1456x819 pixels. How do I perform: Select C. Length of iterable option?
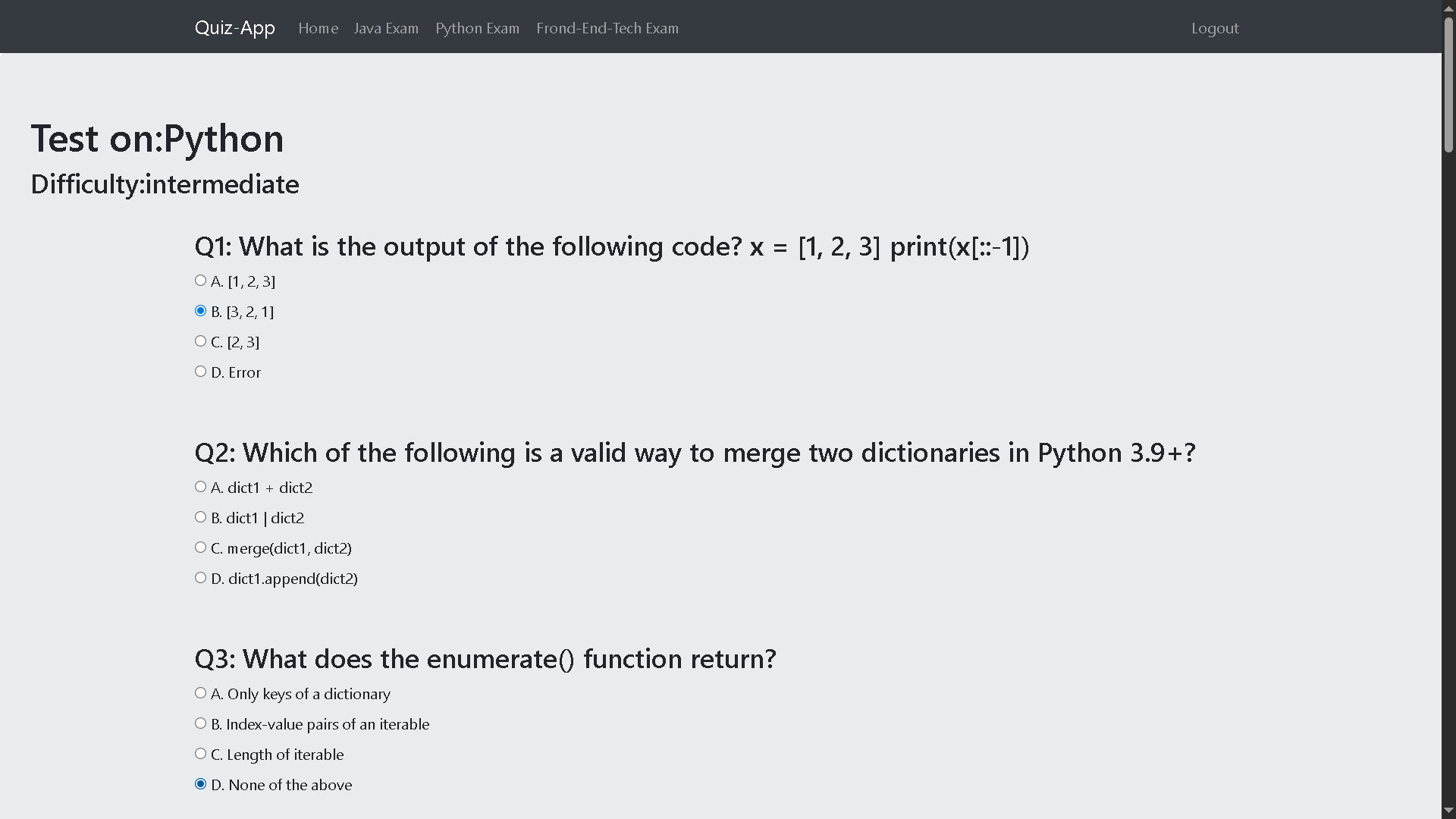(x=200, y=754)
